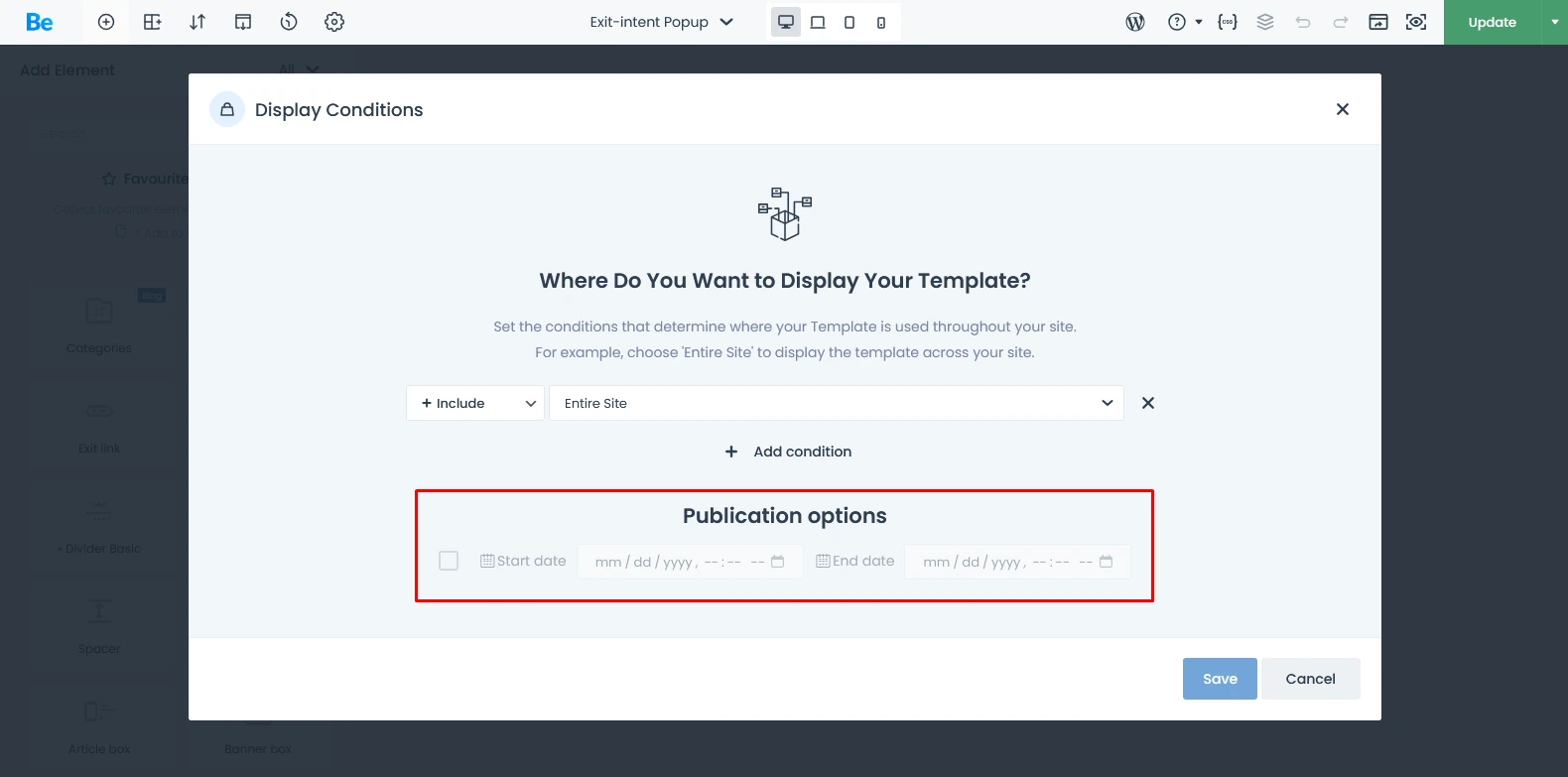Open the revisions history icon
Viewport: 1568px width, 777px height.
289,22
